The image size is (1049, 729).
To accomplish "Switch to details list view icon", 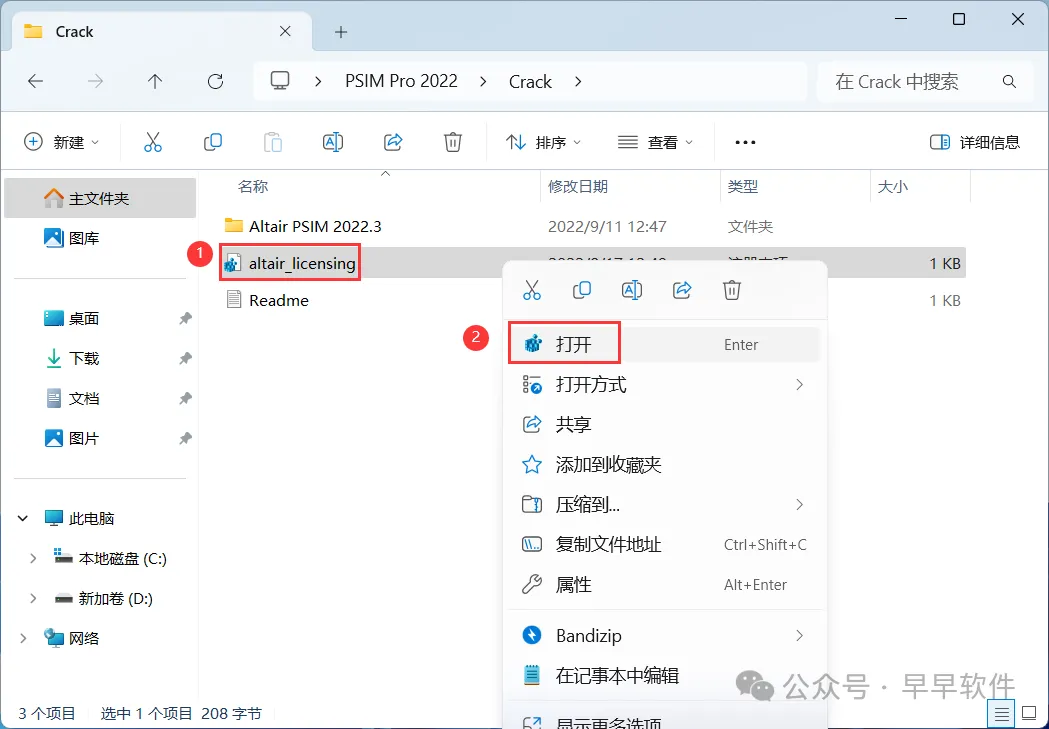I will click(1002, 714).
